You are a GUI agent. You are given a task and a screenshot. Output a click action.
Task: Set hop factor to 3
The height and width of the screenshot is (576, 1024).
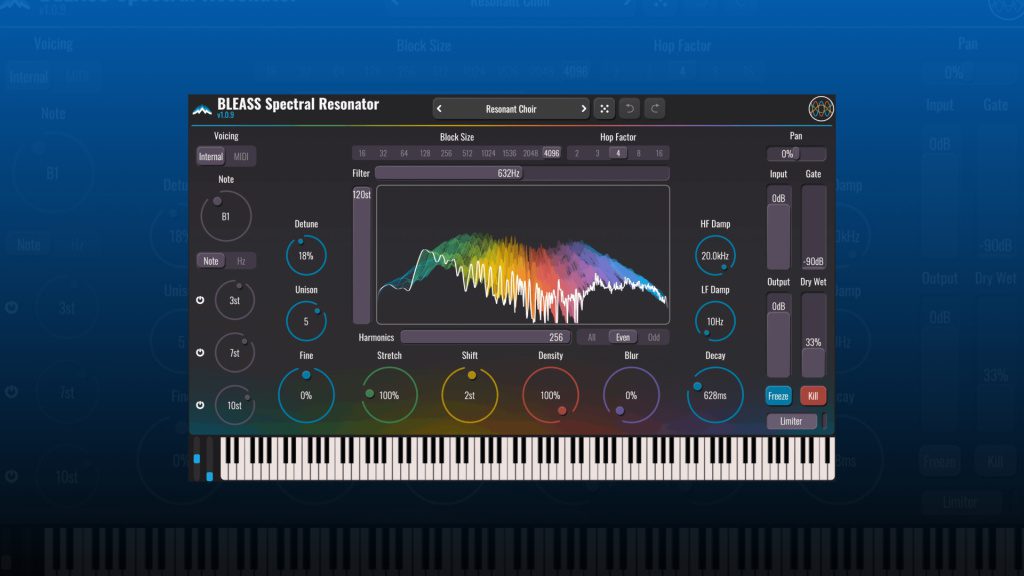tap(597, 153)
